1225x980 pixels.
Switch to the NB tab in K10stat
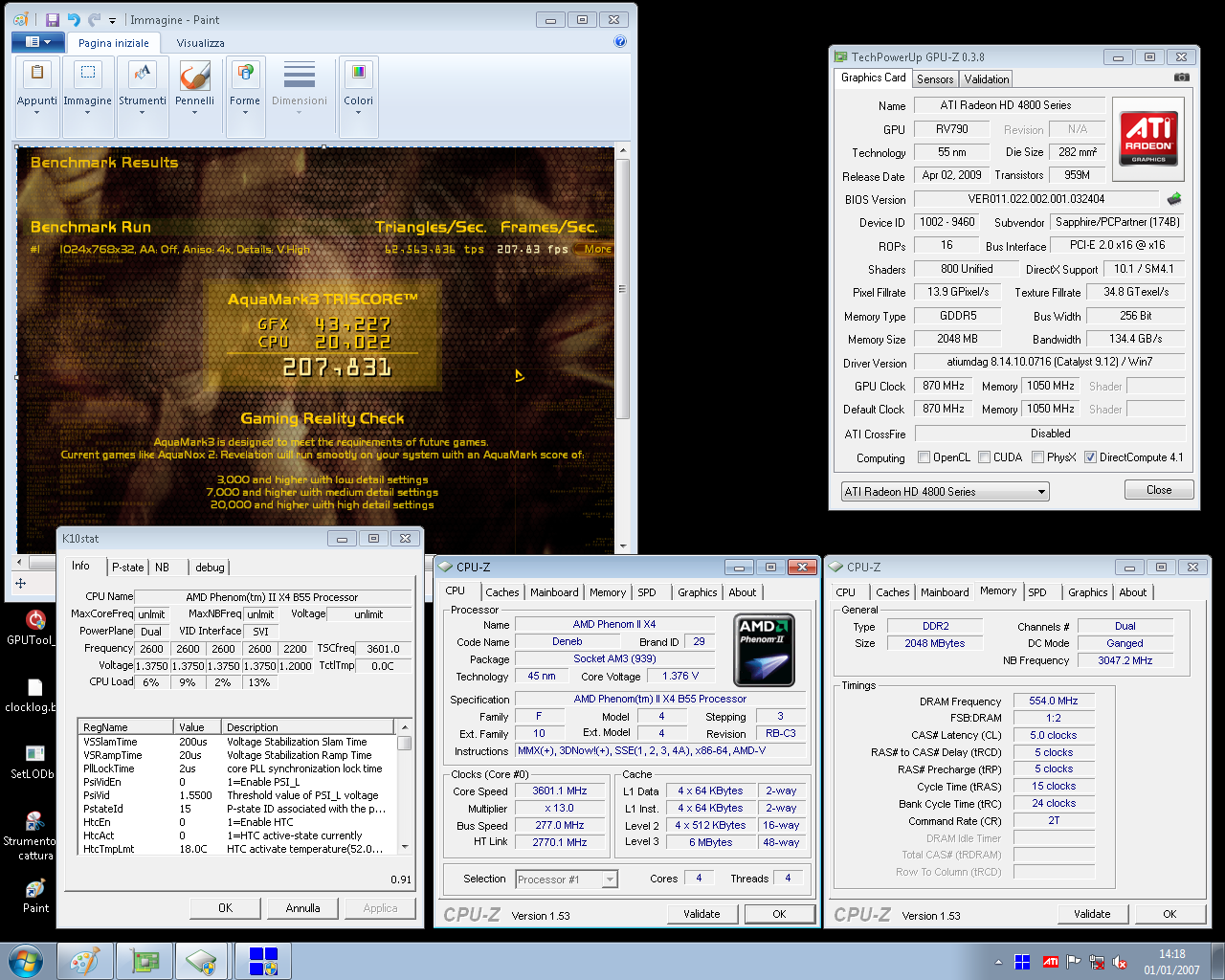[x=162, y=568]
